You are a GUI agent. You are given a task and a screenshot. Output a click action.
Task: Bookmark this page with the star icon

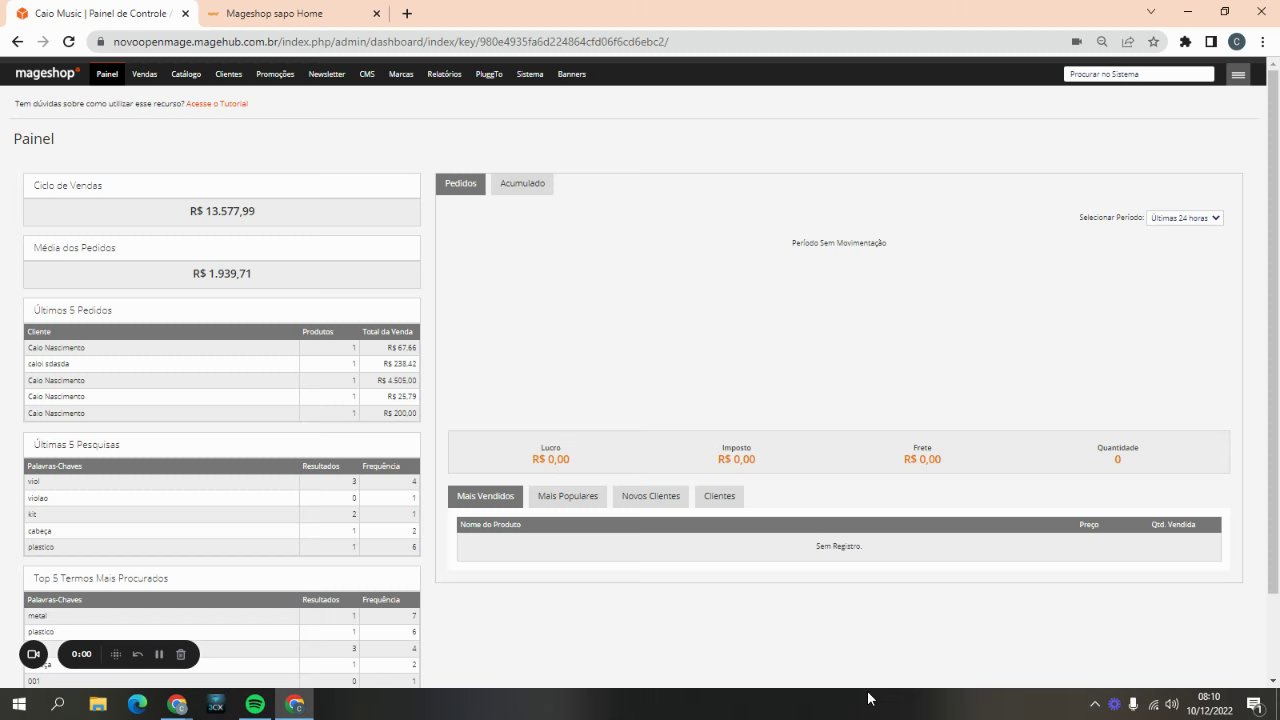tap(1153, 42)
